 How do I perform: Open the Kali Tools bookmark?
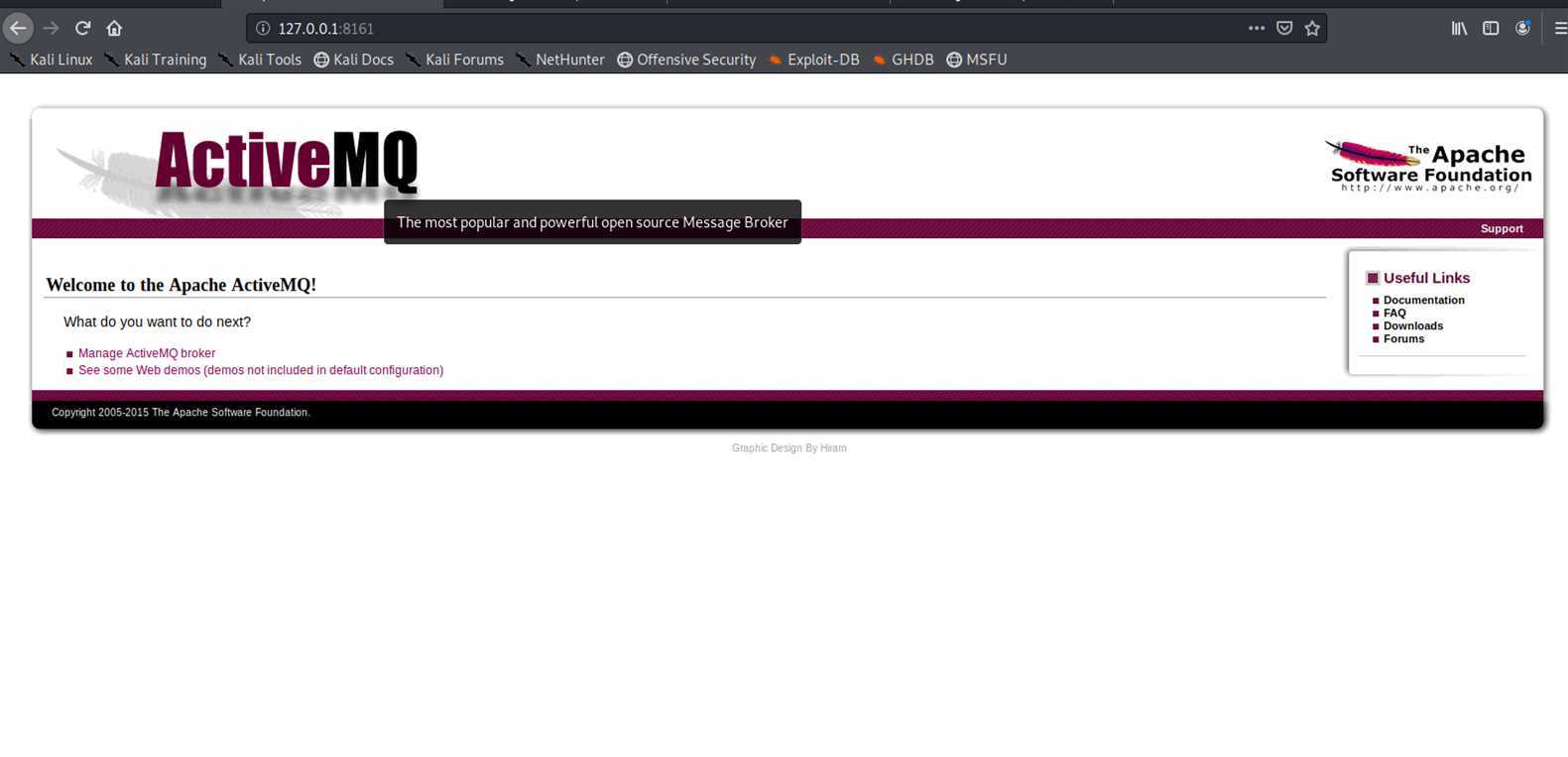click(x=259, y=60)
